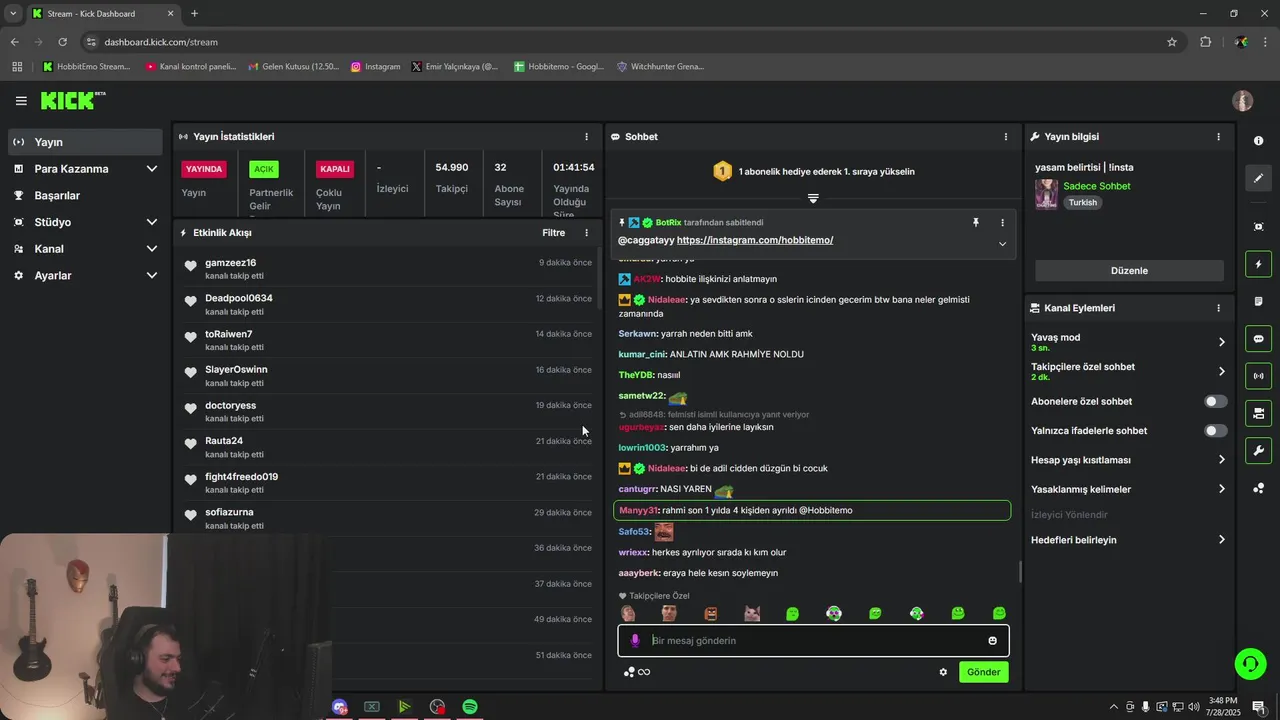Open the green support headset button
Image resolution: width=1280 pixels, height=720 pixels.
[1249, 663]
